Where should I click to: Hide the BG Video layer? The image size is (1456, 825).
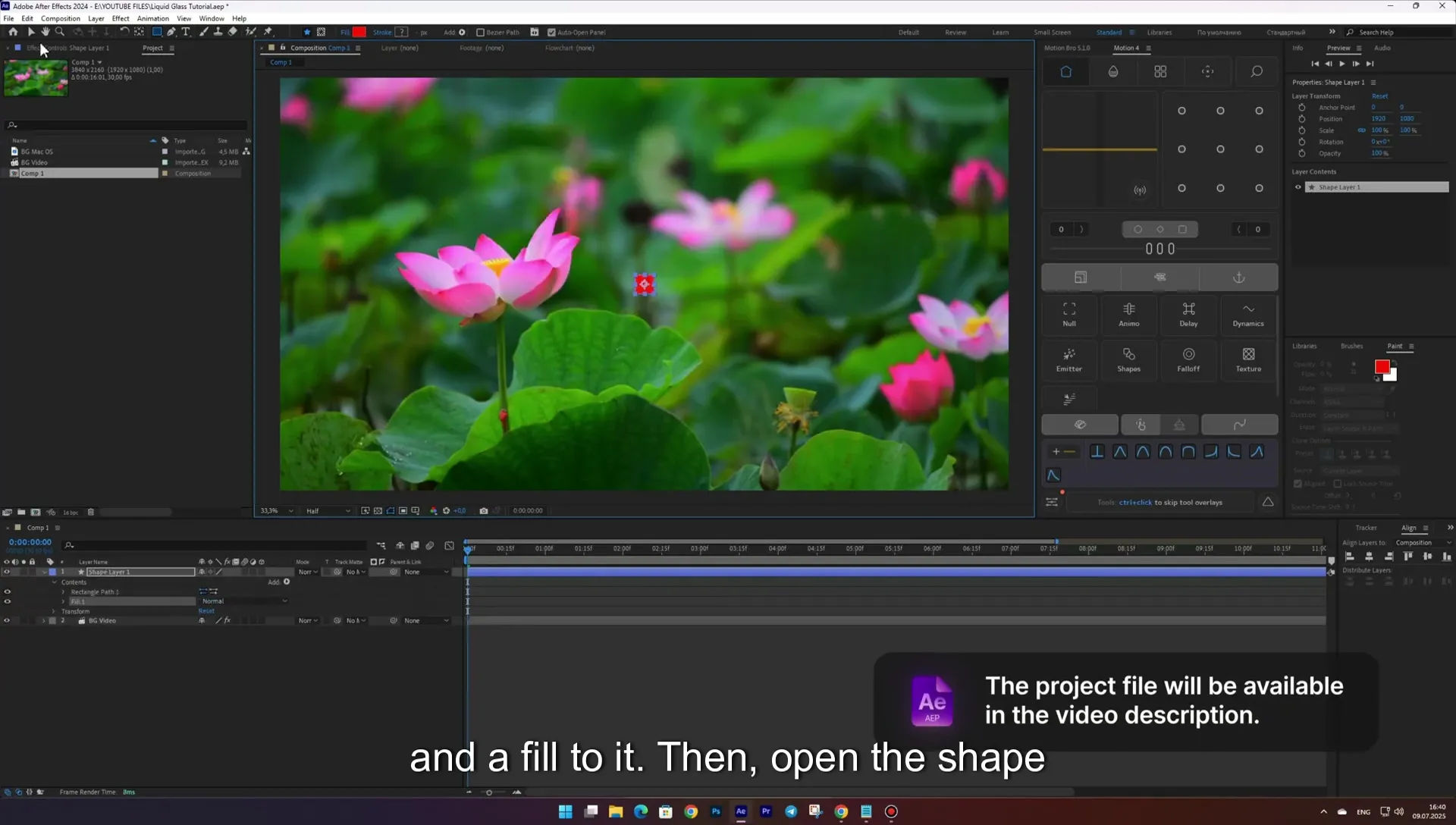(x=7, y=620)
